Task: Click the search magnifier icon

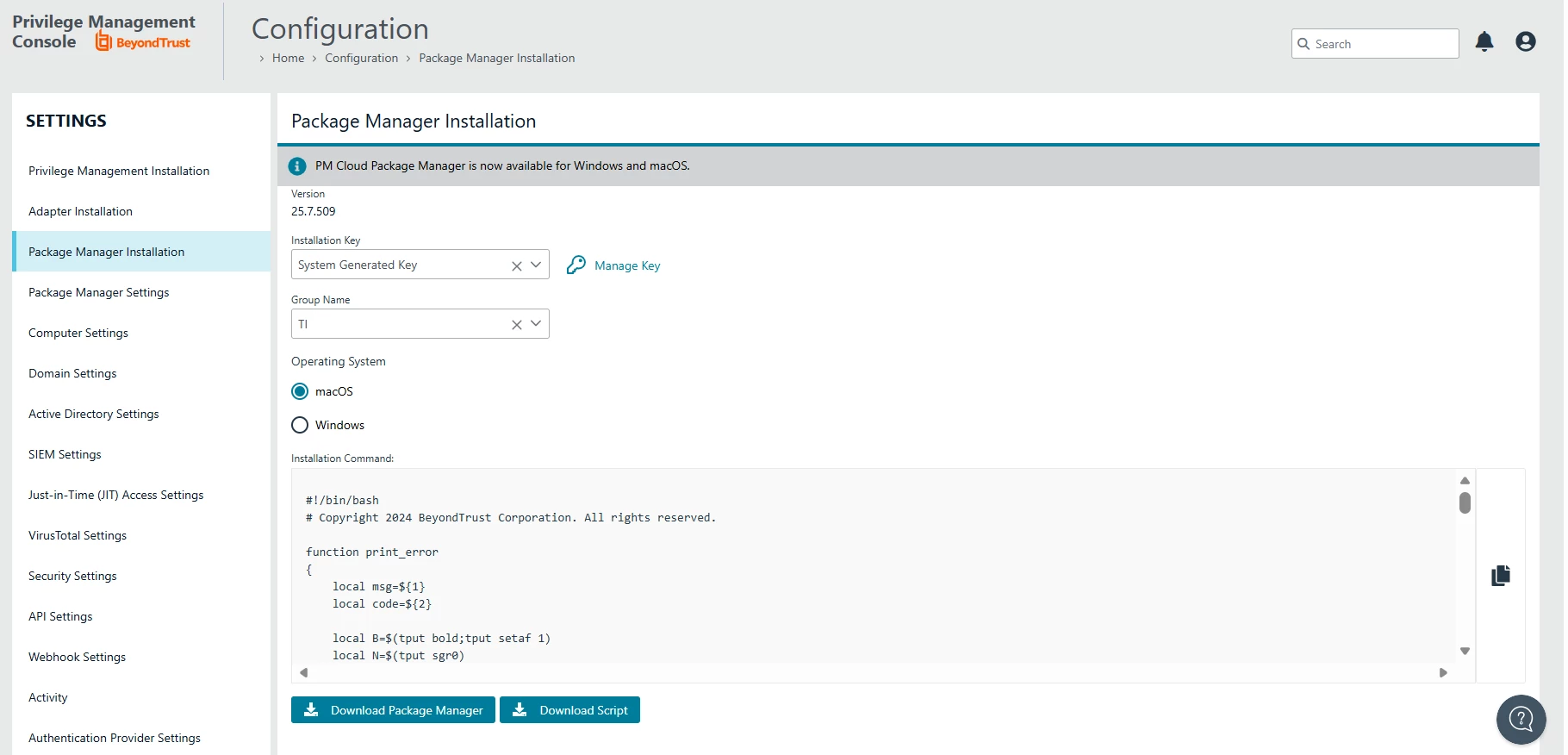Action: 1304,44
